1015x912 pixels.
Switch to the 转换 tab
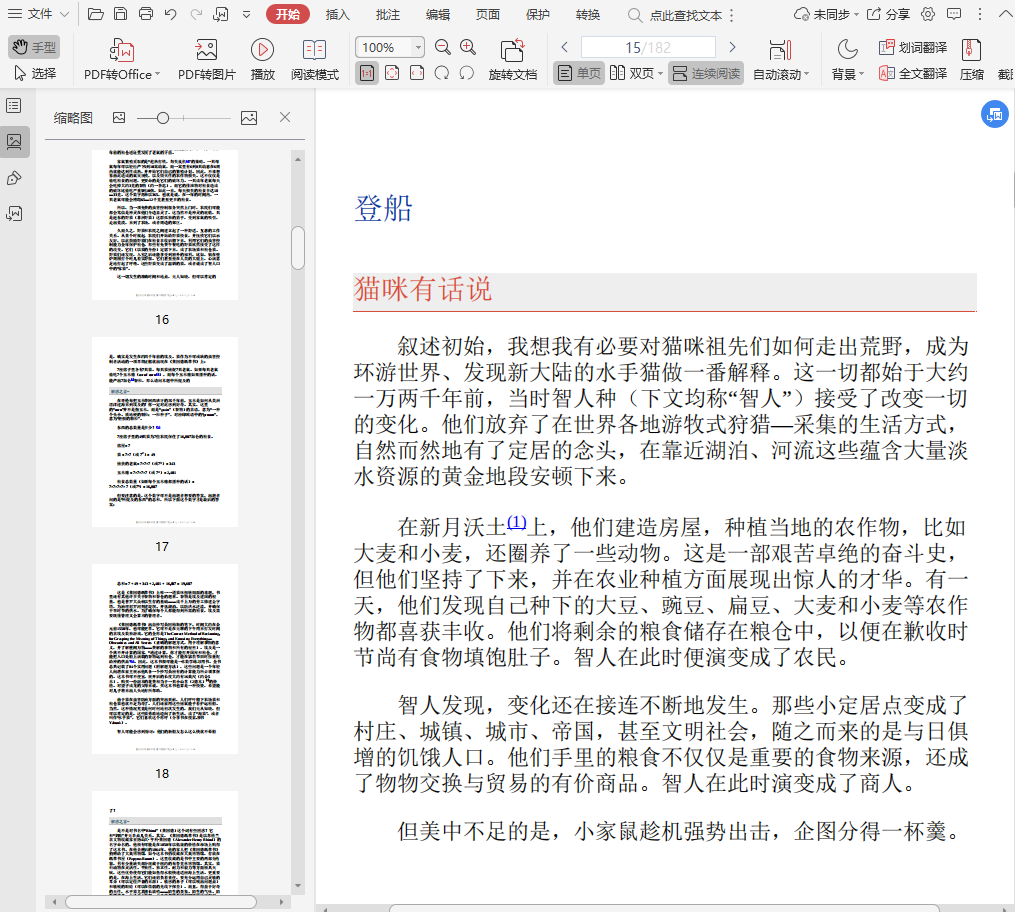(x=588, y=14)
